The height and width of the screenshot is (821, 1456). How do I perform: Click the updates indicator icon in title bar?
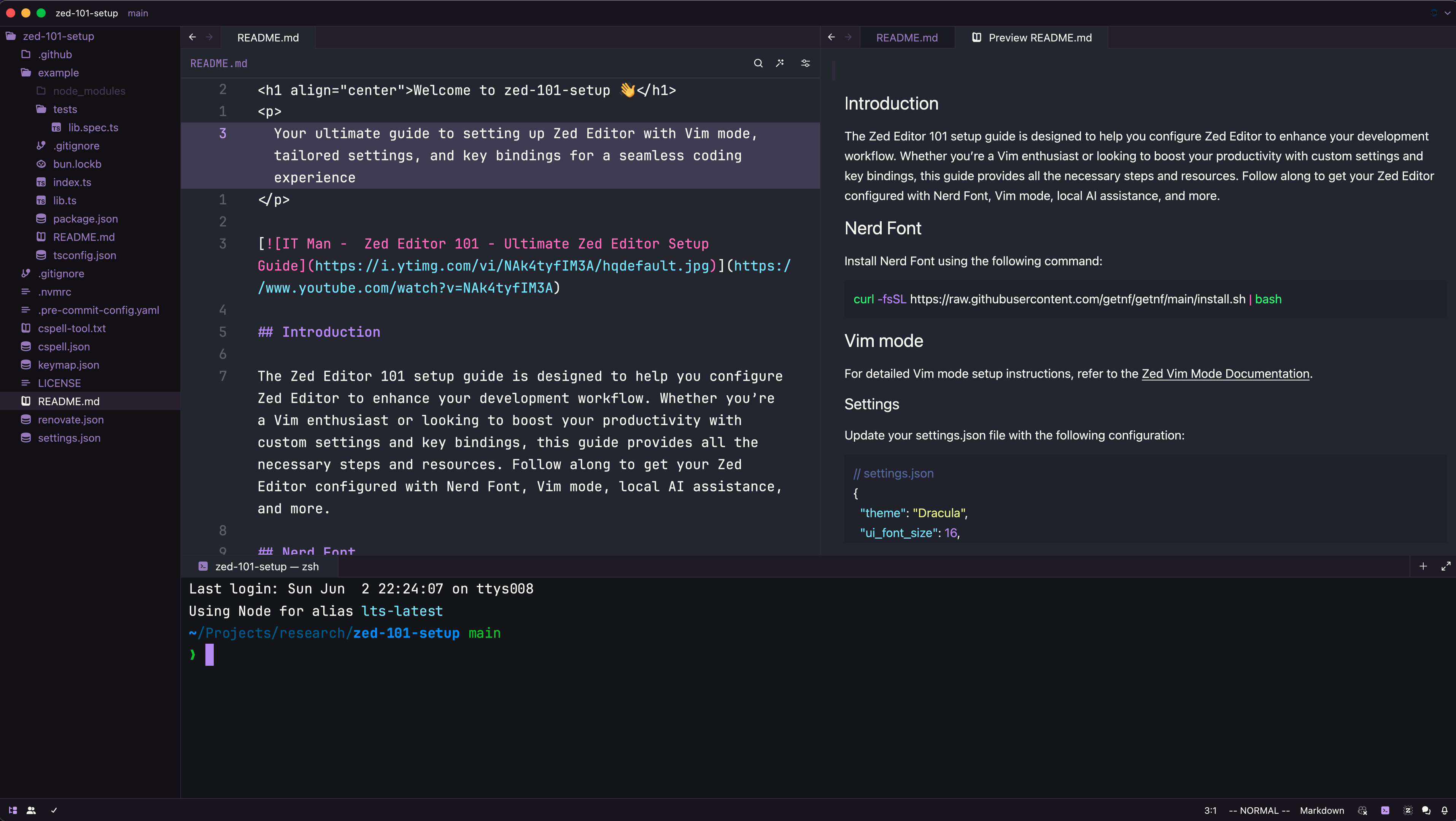(1434, 13)
